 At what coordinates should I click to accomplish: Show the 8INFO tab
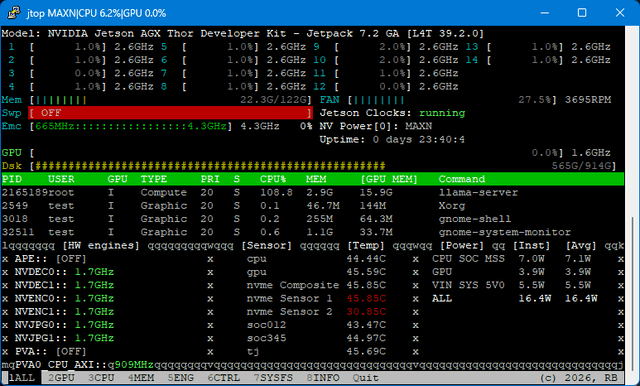point(323,377)
